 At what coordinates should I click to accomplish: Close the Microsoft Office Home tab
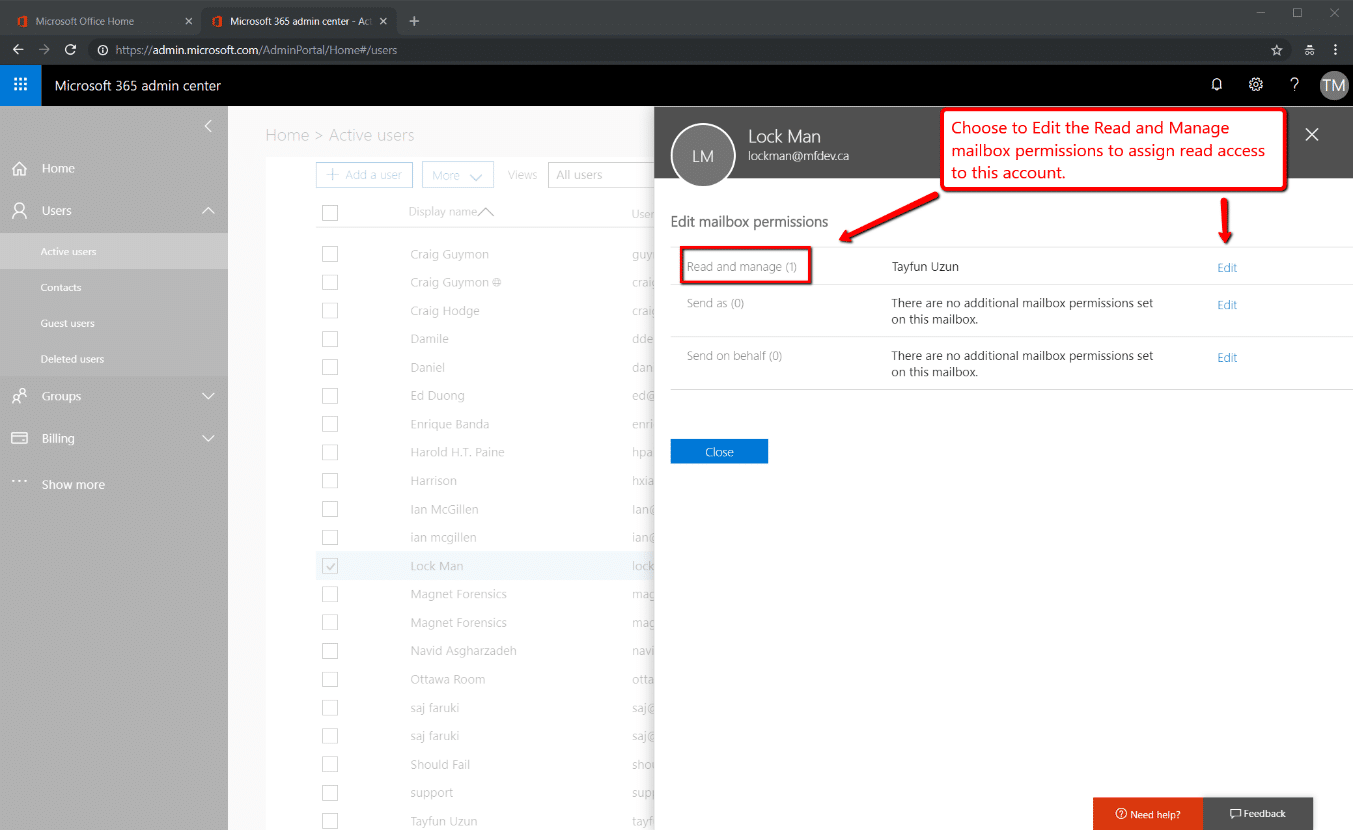coord(189,21)
